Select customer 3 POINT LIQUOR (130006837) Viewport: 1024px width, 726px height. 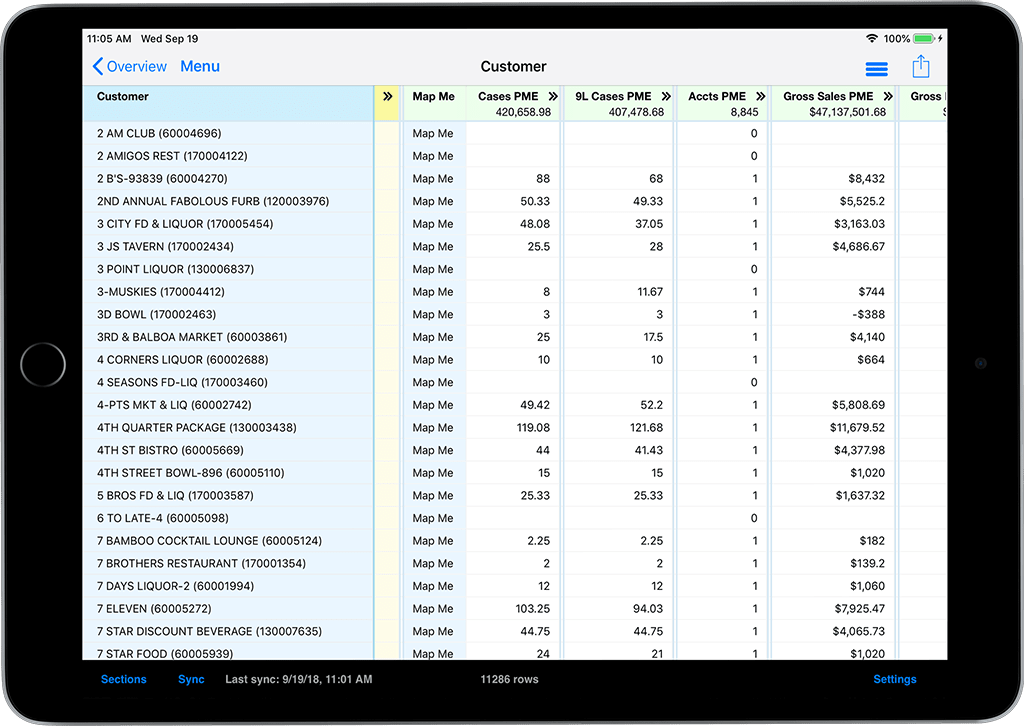tap(176, 269)
